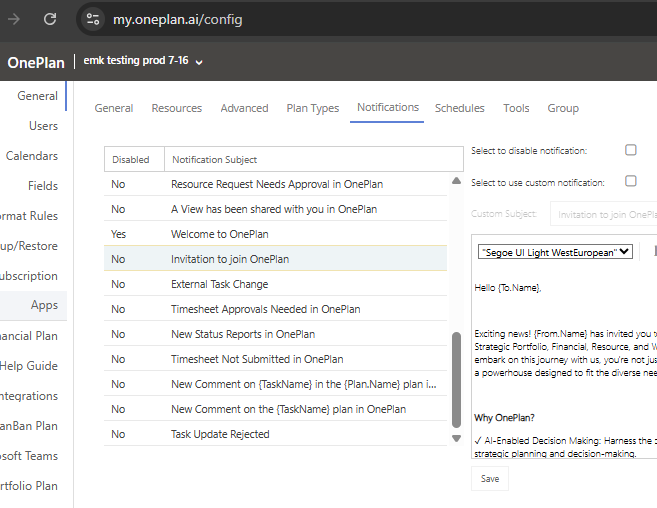Click the Custom Subject input field
Screen dimensions: 657x508
pyautogui.click(x=603, y=214)
